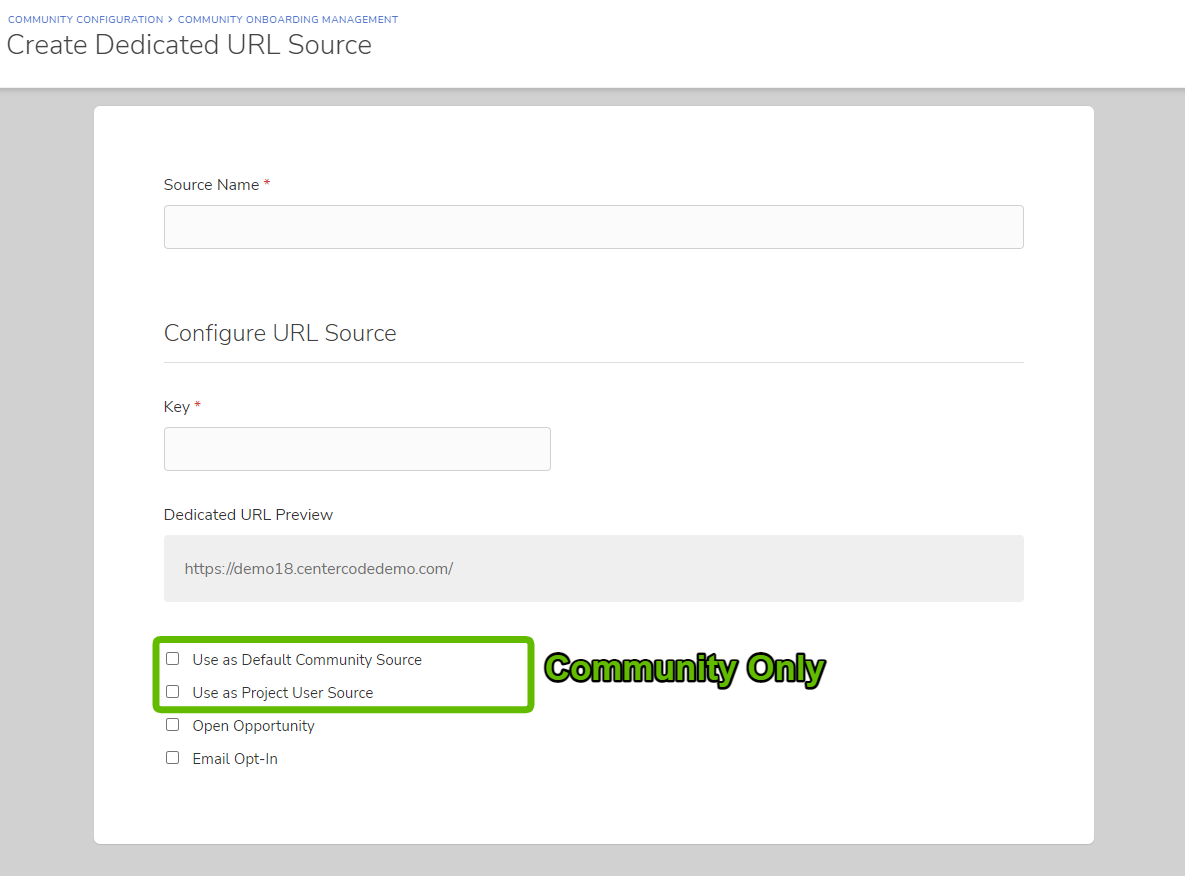This screenshot has height=876, width=1185.
Task: Click the "Create Dedicated URL Source" page title
Action: pos(189,45)
